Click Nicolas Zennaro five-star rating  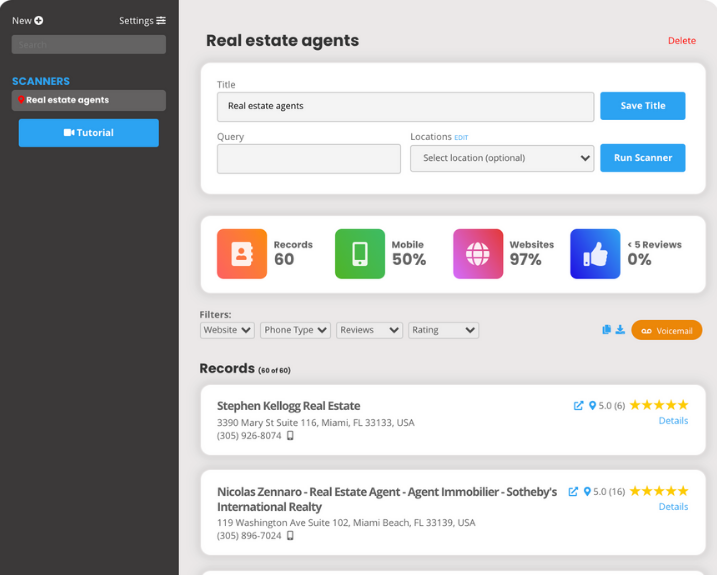tap(659, 491)
